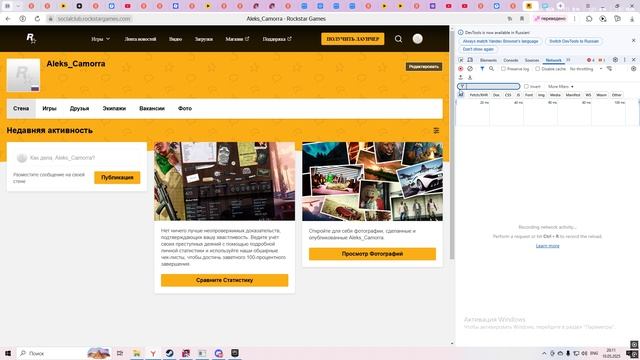Click the Rockstar Games logo

tap(31, 39)
